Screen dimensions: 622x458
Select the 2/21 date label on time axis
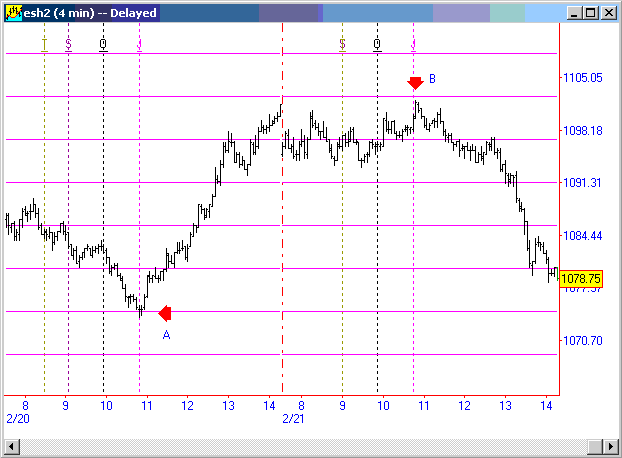point(293,419)
